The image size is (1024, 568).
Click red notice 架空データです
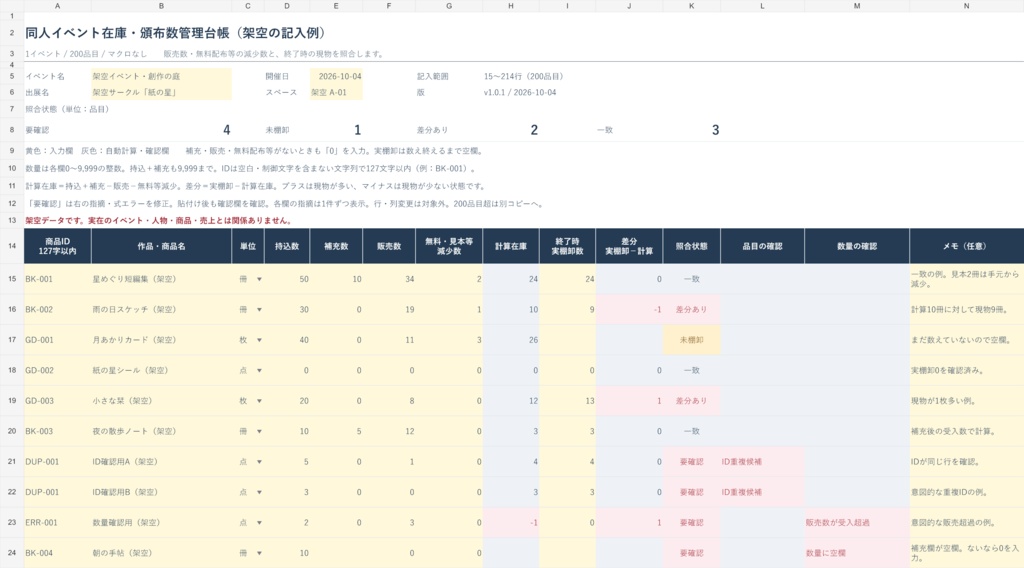click(x=158, y=221)
